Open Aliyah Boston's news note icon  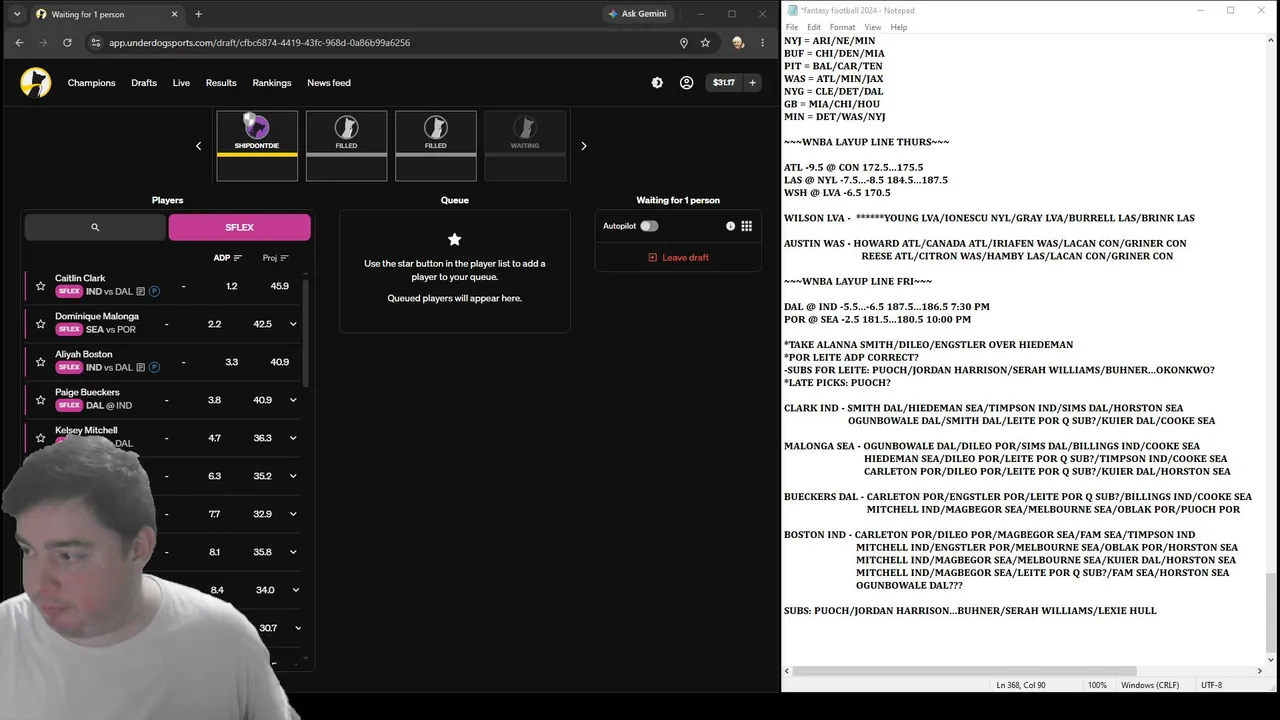[141, 368]
